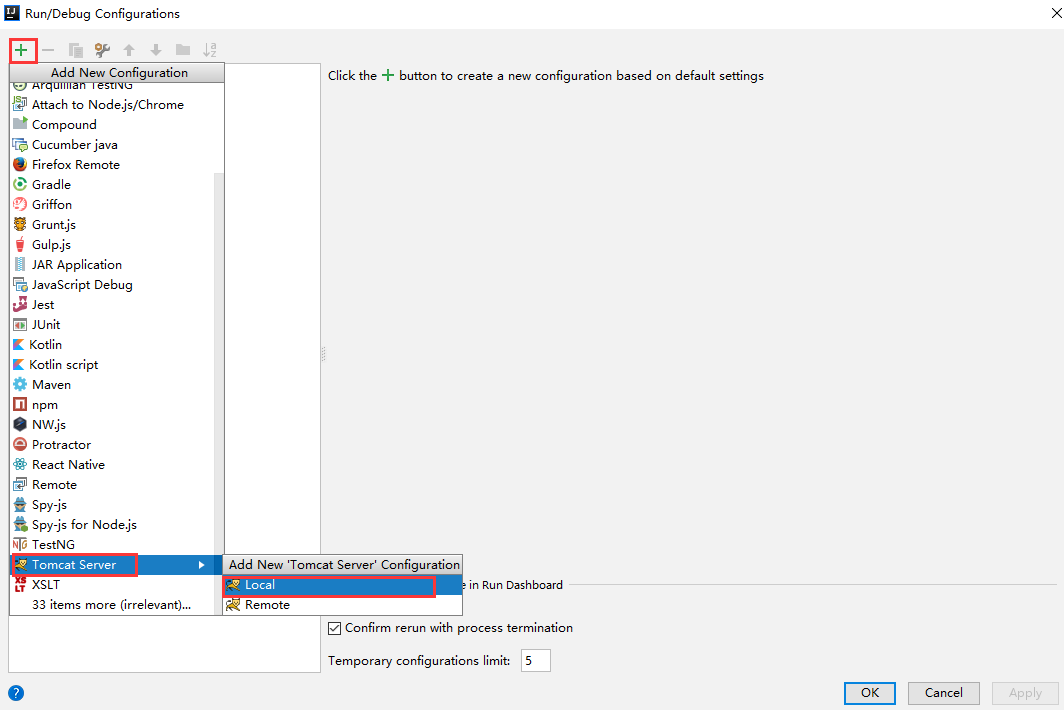Select the Maven gear icon

point(20,385)
